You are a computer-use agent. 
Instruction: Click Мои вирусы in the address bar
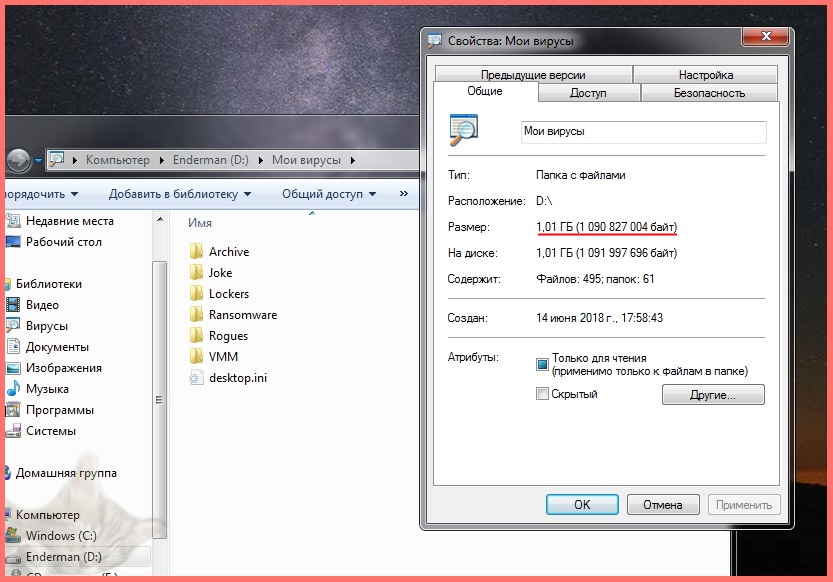point(306,160)
